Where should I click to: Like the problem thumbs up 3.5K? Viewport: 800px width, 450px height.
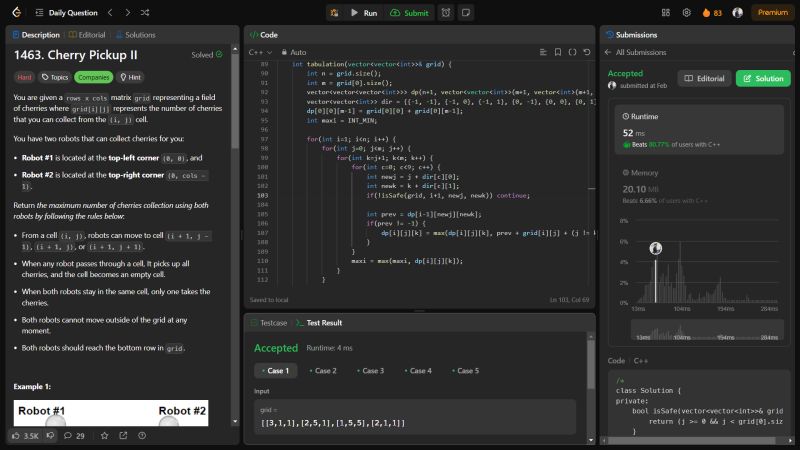25,436
